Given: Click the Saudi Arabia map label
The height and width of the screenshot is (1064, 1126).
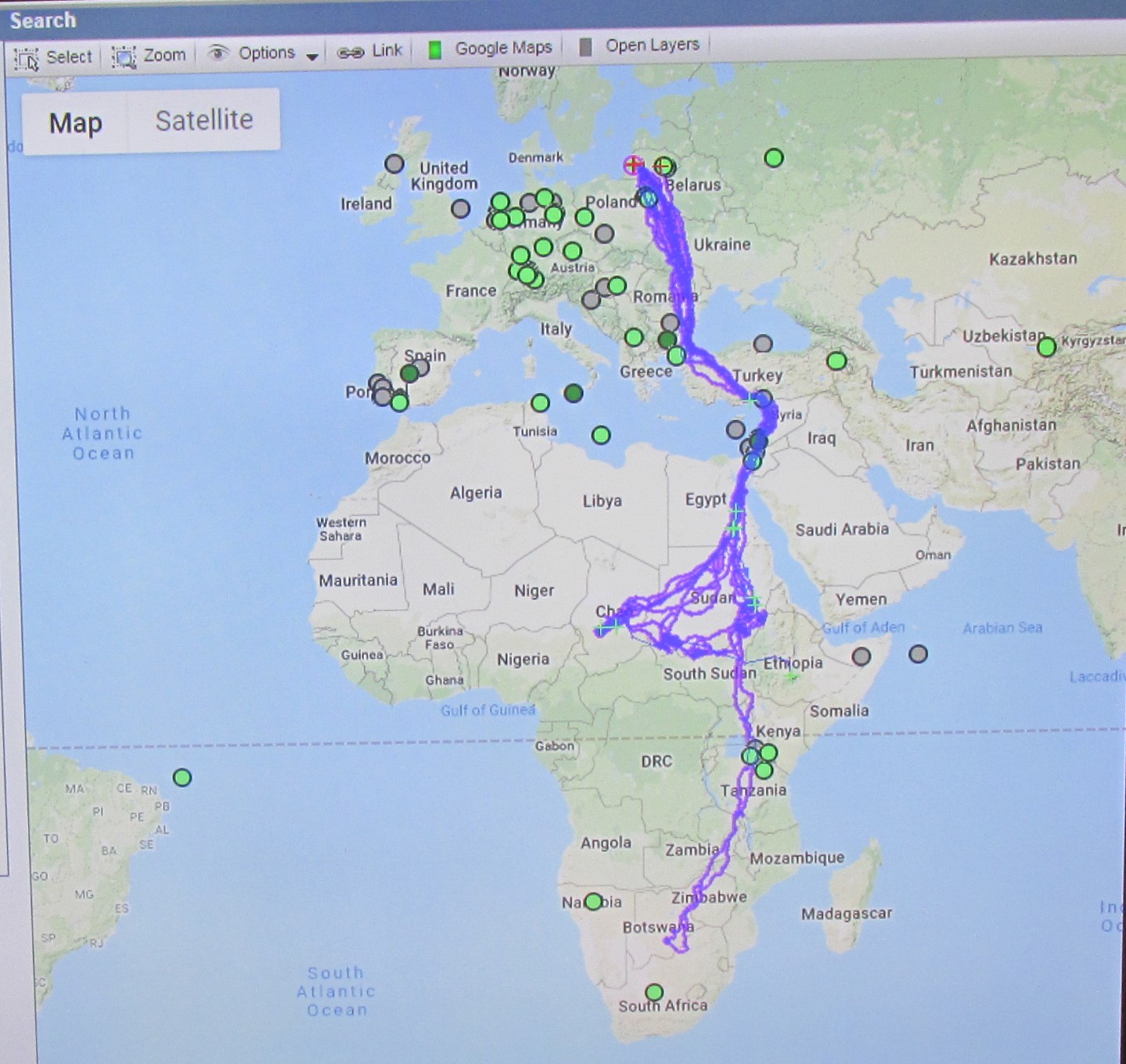Looking at the screenshot, I should [842, 530].
